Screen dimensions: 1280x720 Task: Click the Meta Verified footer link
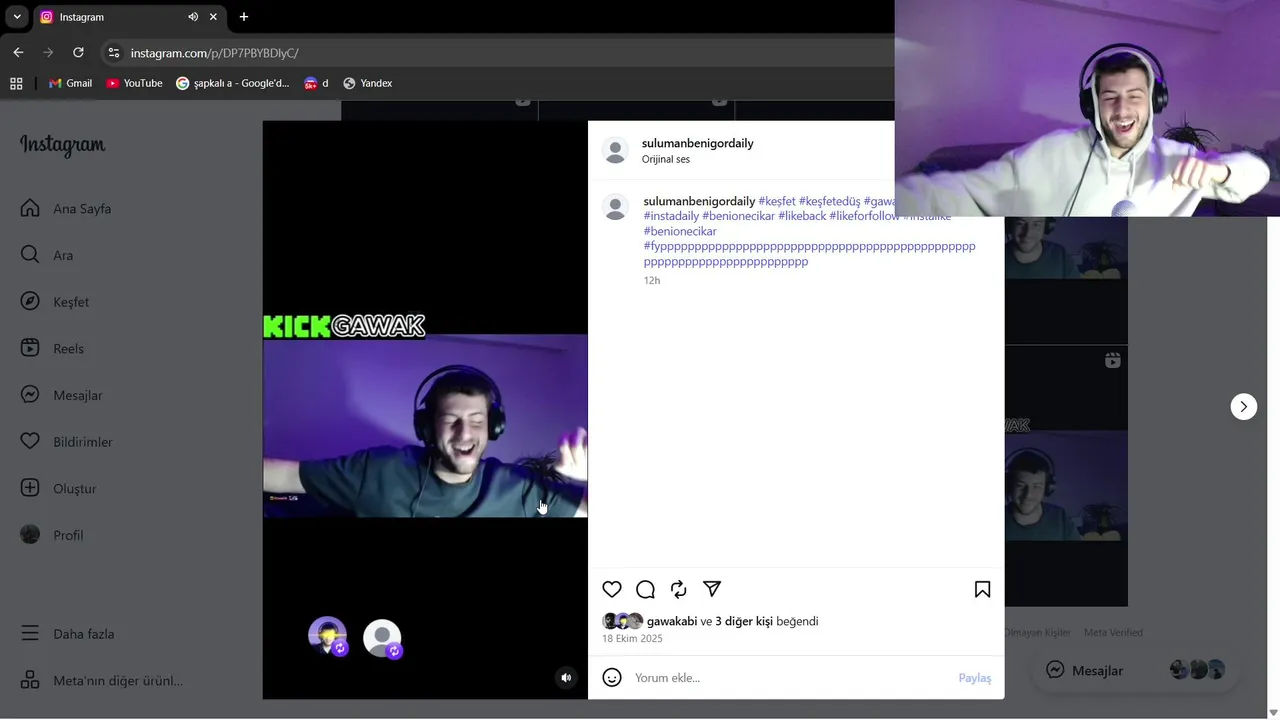pos(1113,633)
